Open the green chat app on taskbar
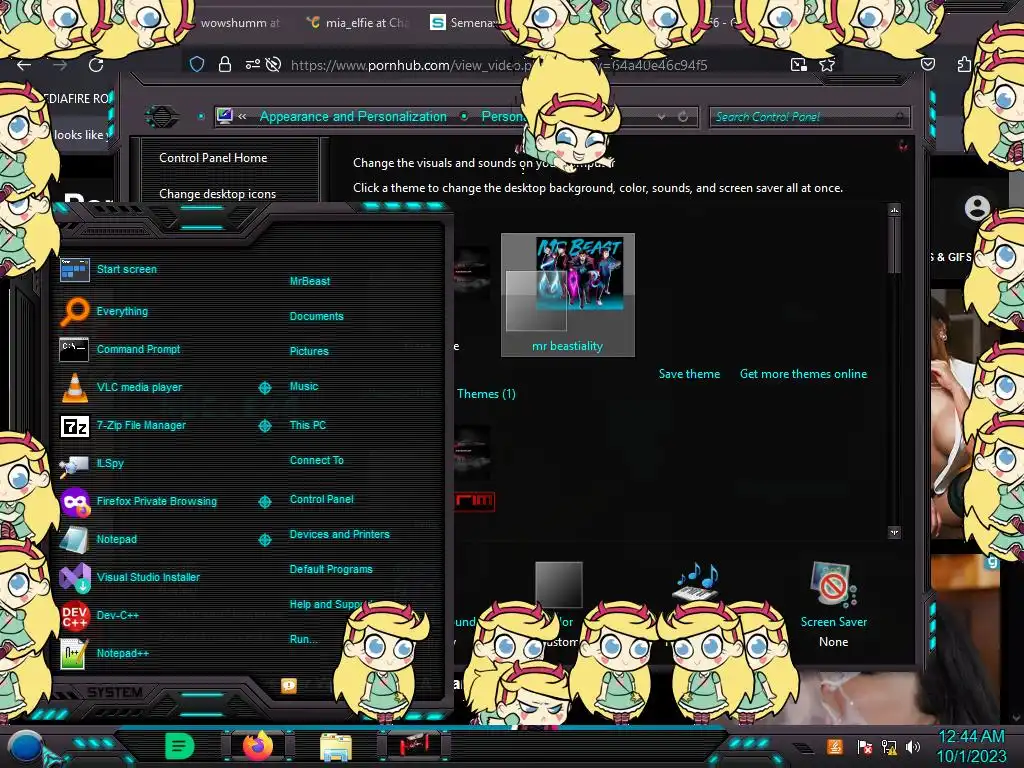This screenshot has height=768, width=1024. 179,746
